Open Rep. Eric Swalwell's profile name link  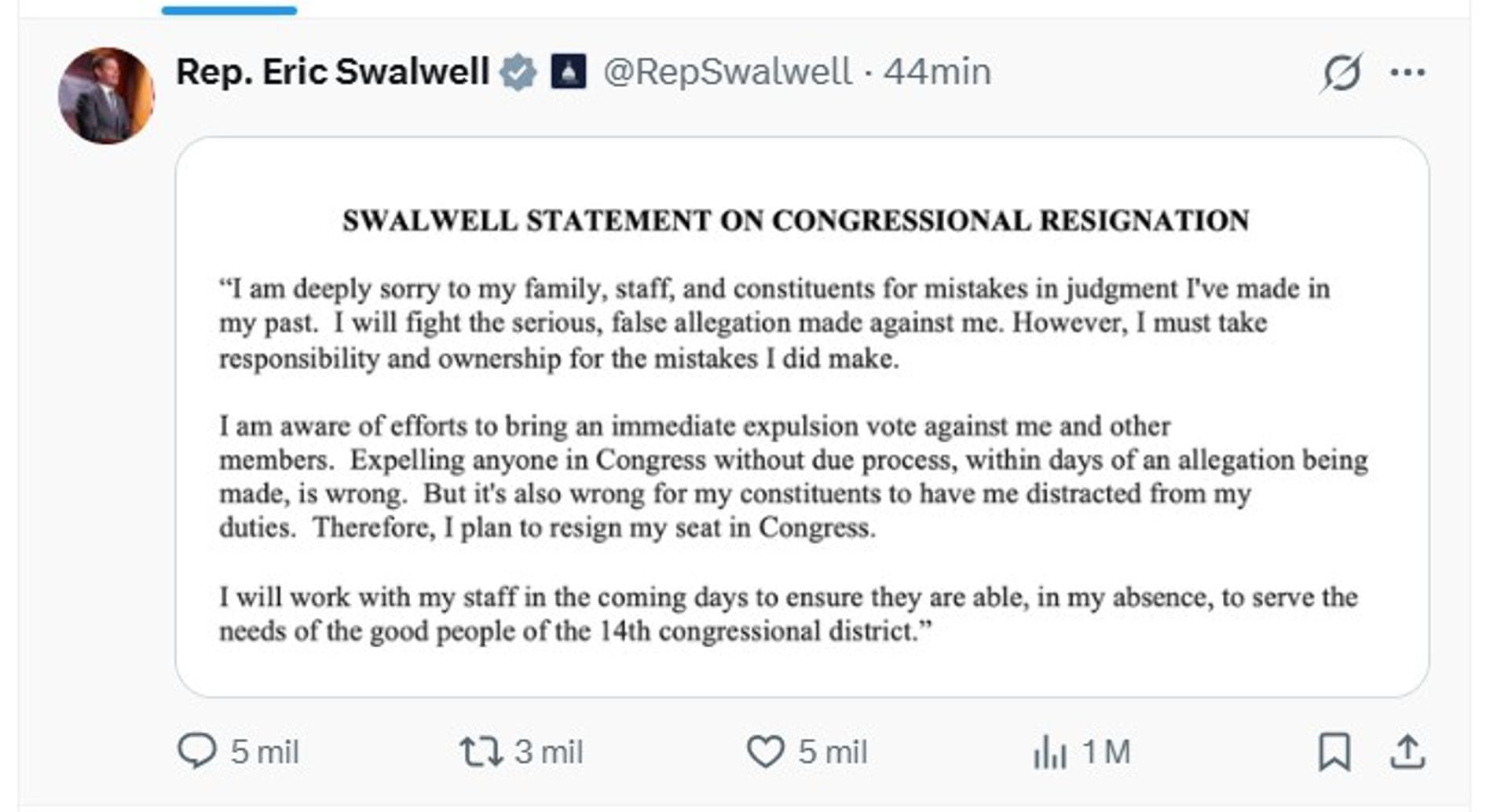[x=330, y=71]
